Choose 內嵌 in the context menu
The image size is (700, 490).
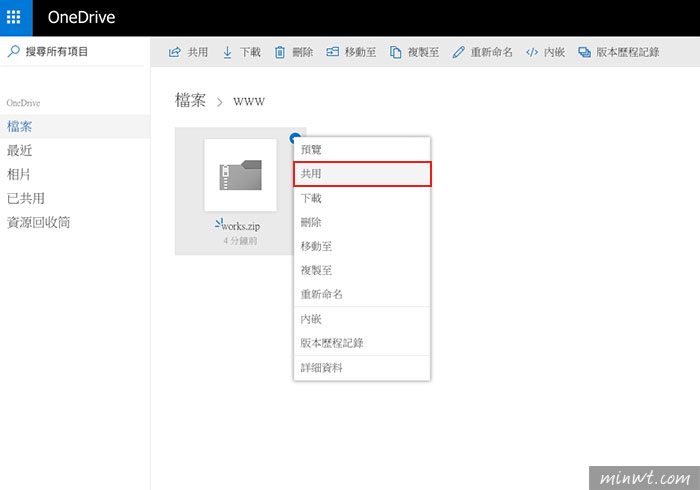(362, 319)
